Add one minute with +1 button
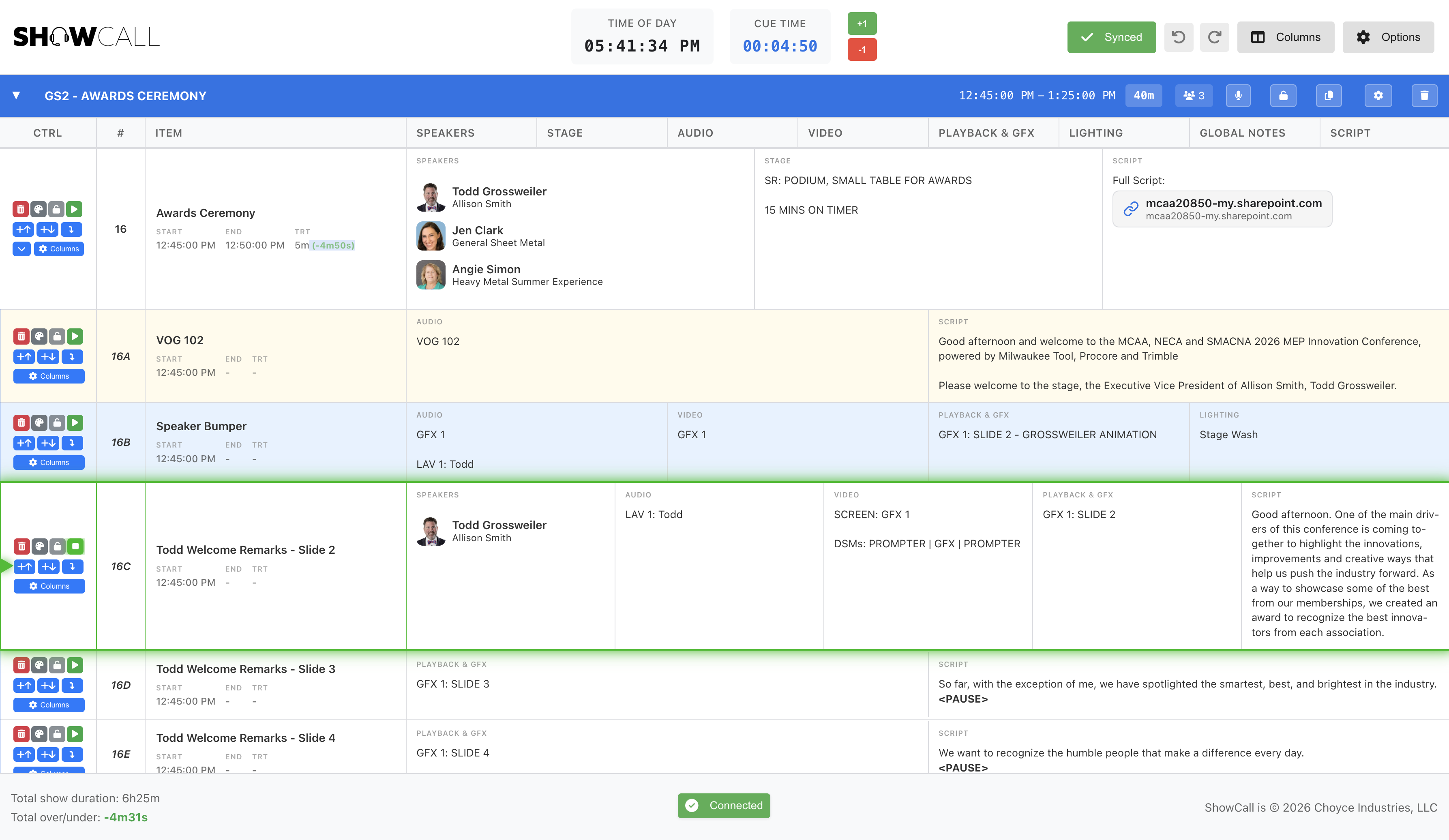The height and width of the screenshot is (840, 1449). [862, 24]
